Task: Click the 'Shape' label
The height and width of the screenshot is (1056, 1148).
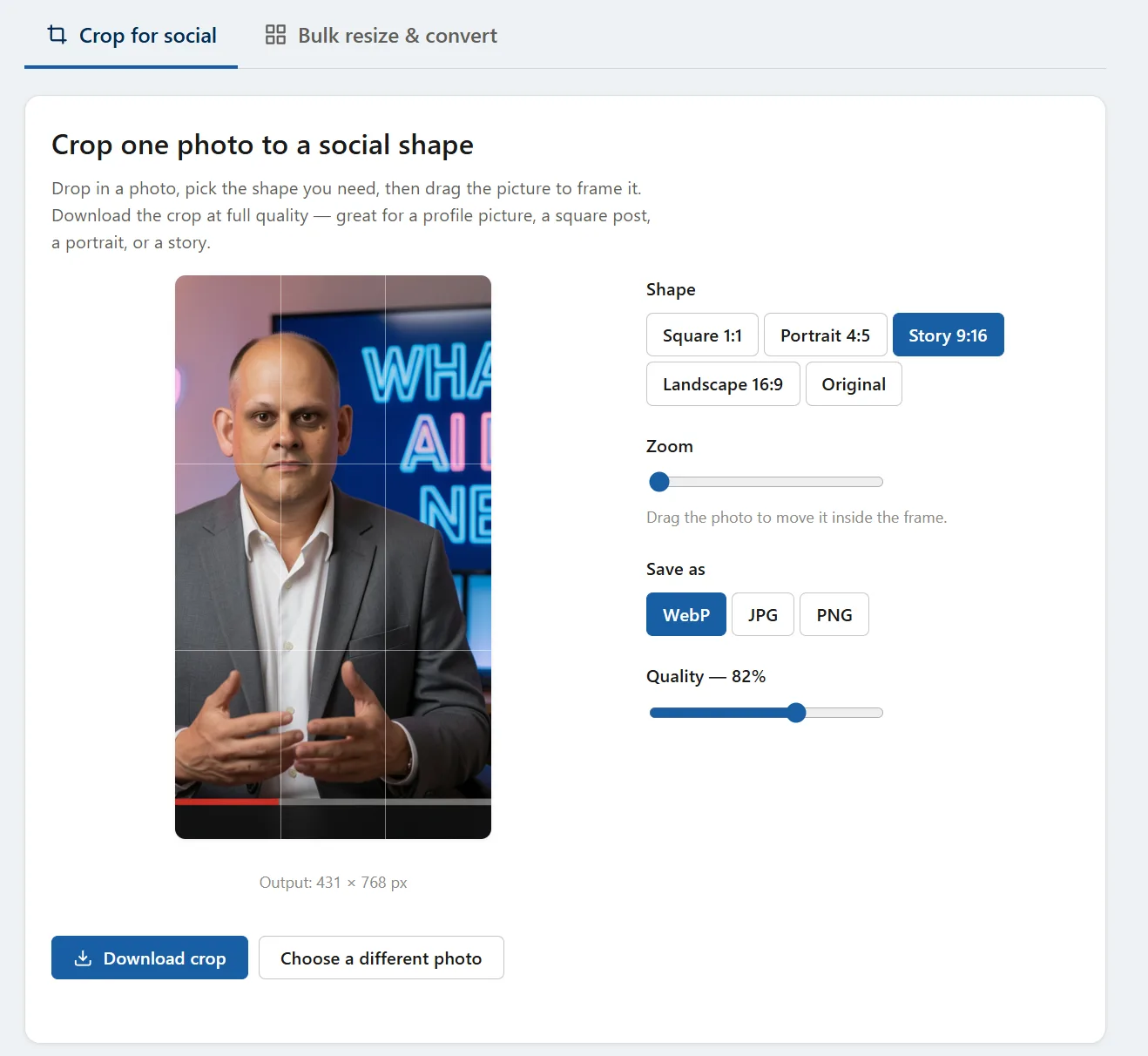Action: 671,289
